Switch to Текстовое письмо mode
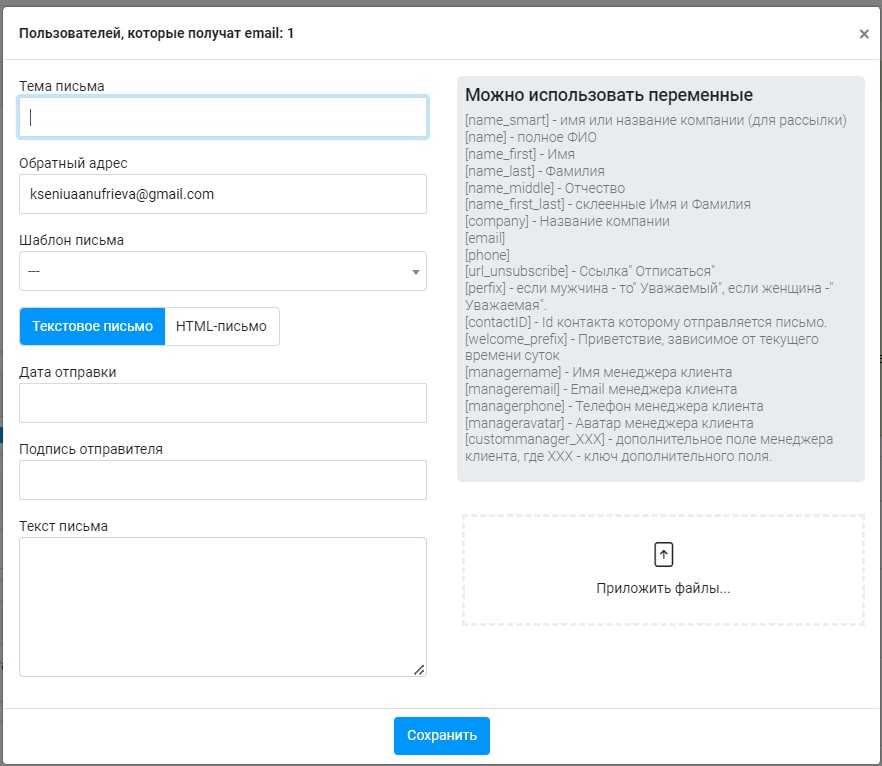This screenshot has height=766, width=882. point(92,326)
